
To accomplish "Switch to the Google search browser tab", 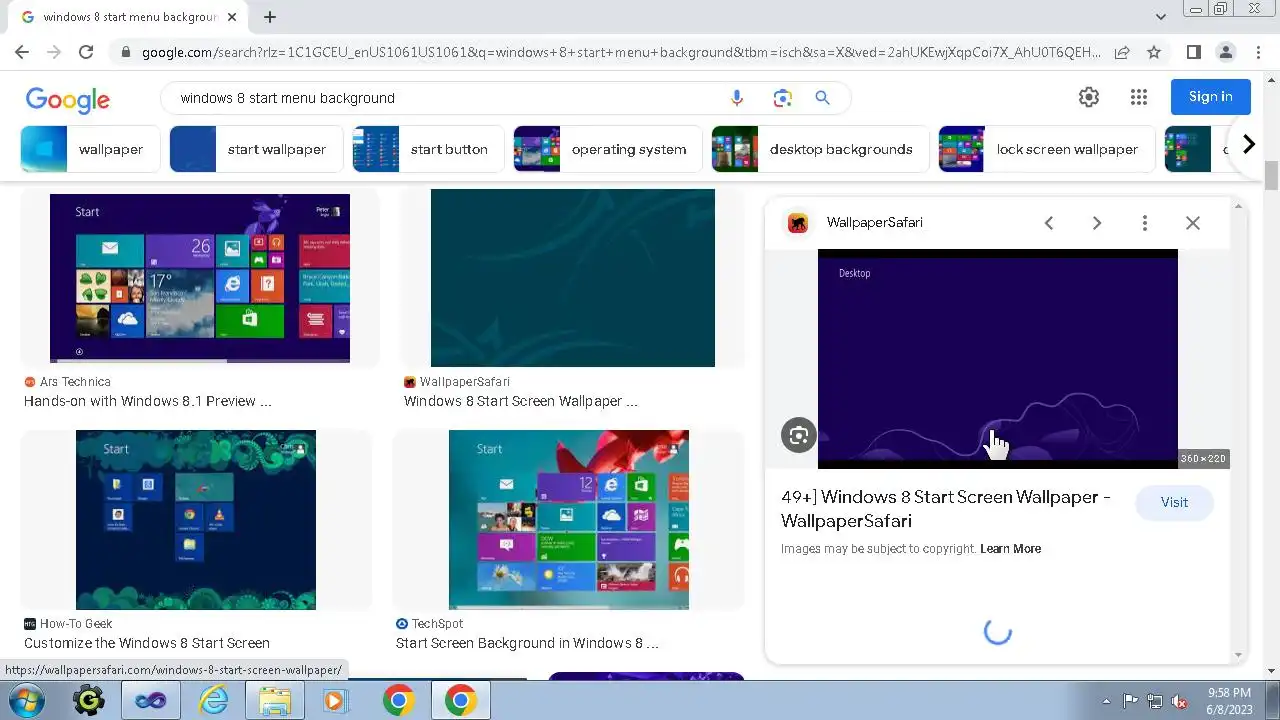I will click(x=128, y=17).
